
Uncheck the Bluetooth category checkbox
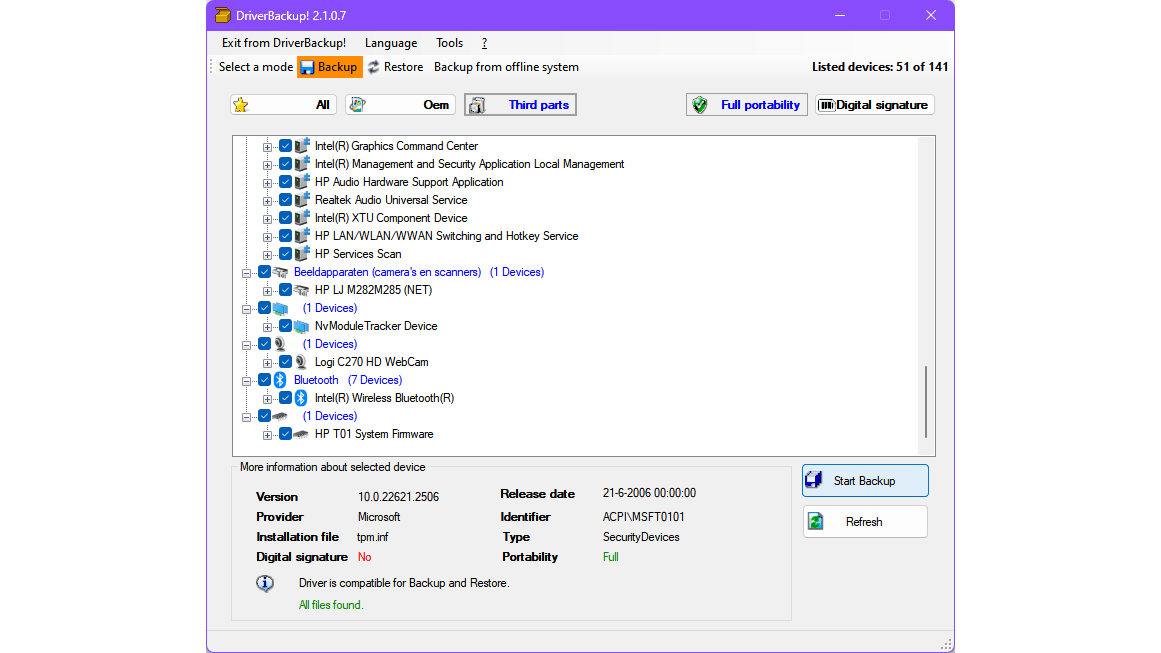[264, 380]
